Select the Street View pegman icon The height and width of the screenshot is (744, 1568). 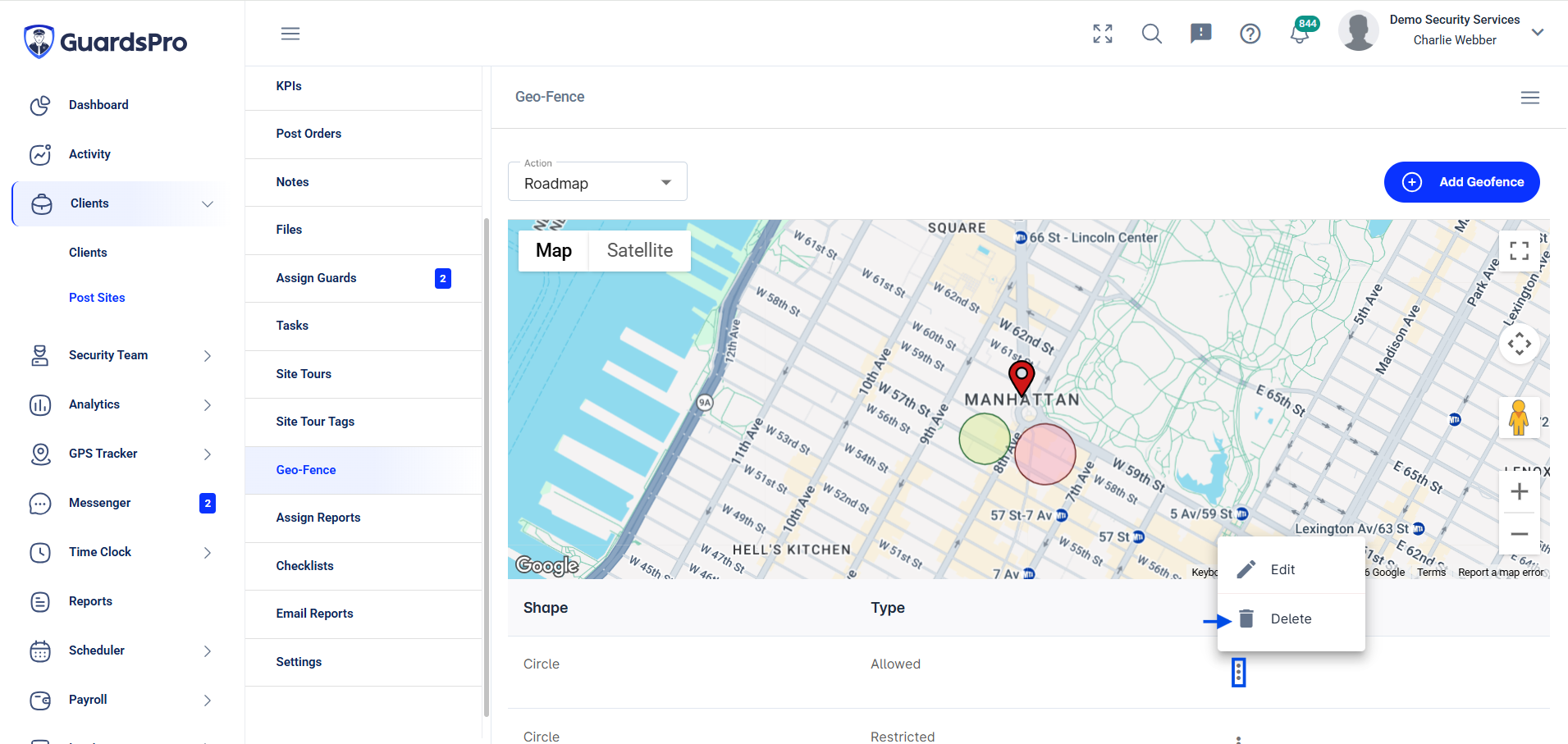(1519, 418)
